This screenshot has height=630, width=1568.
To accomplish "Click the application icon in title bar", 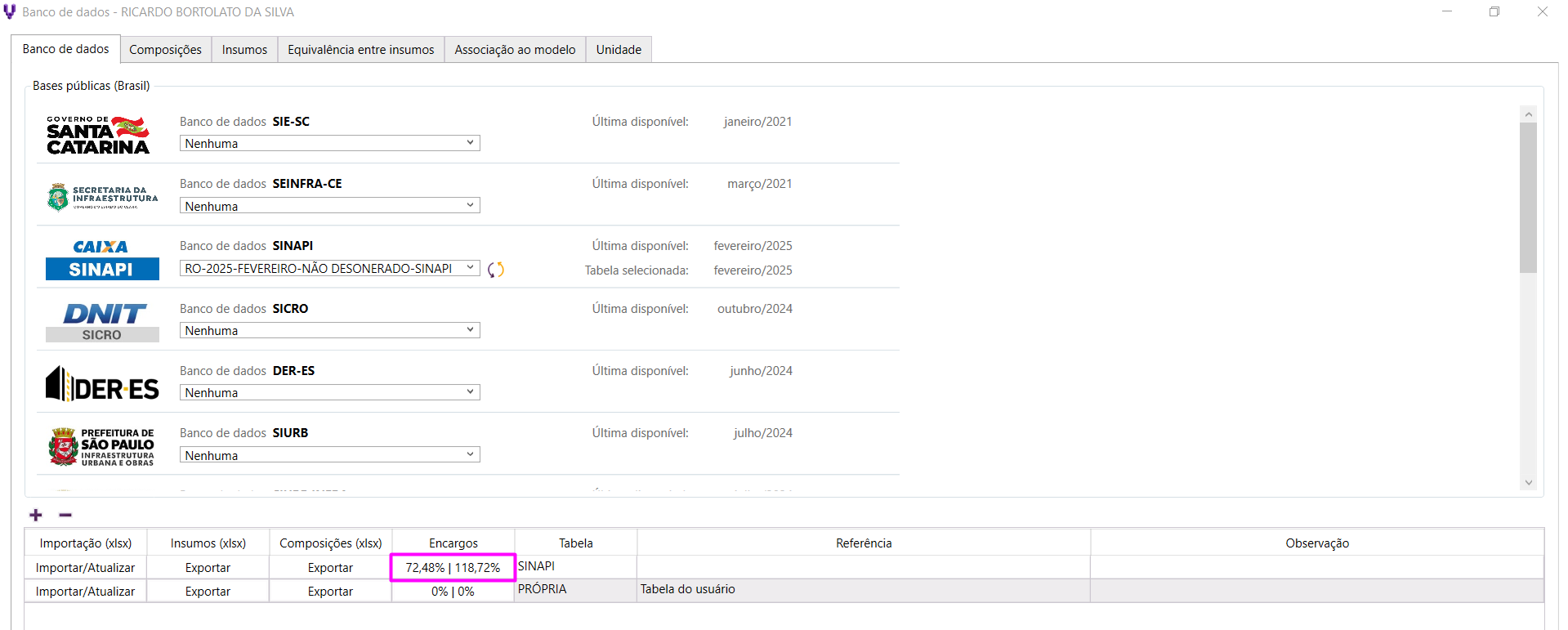I will click(x=10, y=12).
